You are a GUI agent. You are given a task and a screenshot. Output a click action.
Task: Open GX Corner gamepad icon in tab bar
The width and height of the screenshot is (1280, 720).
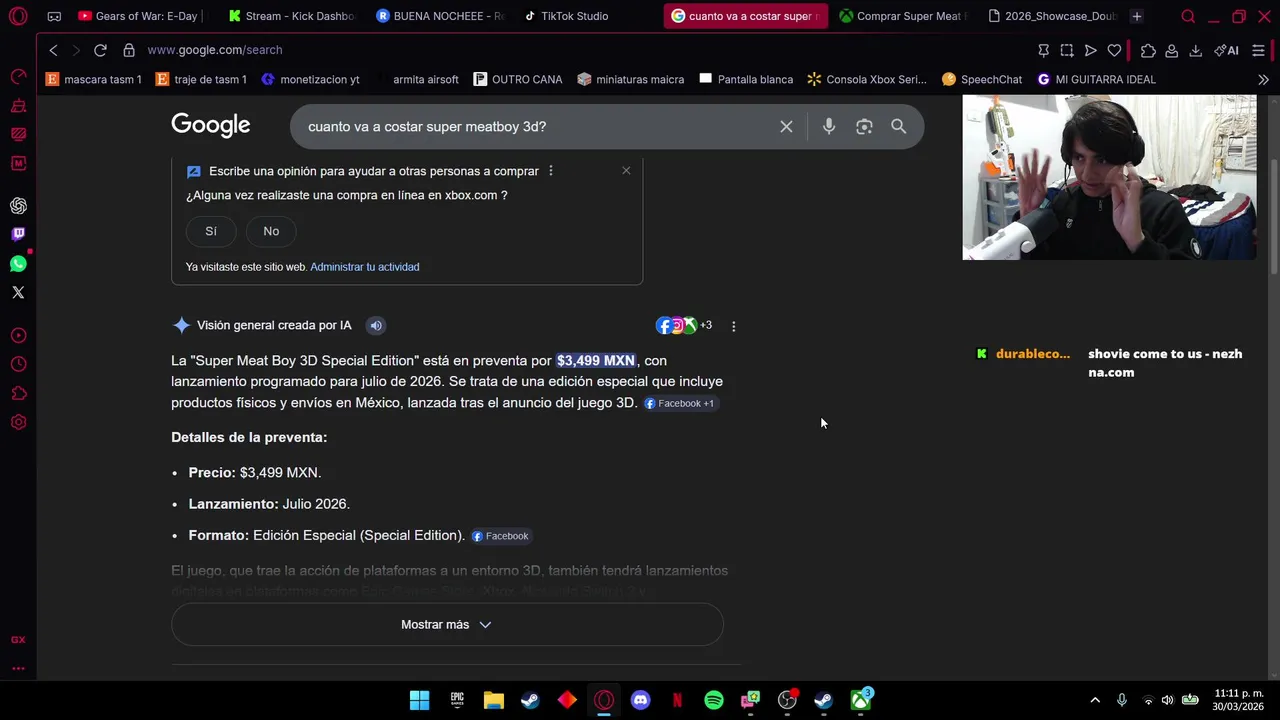pos(54,16)
